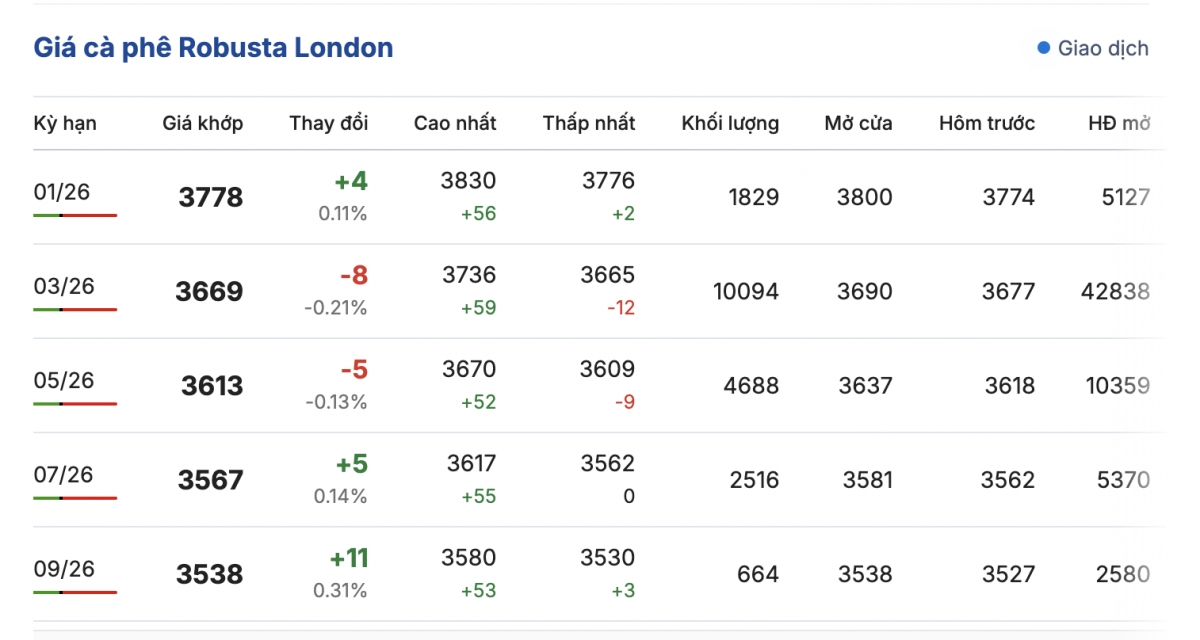Screen dimensions: 1200x640
Task: Click the price range bar under 03/26
Action: 75,309
